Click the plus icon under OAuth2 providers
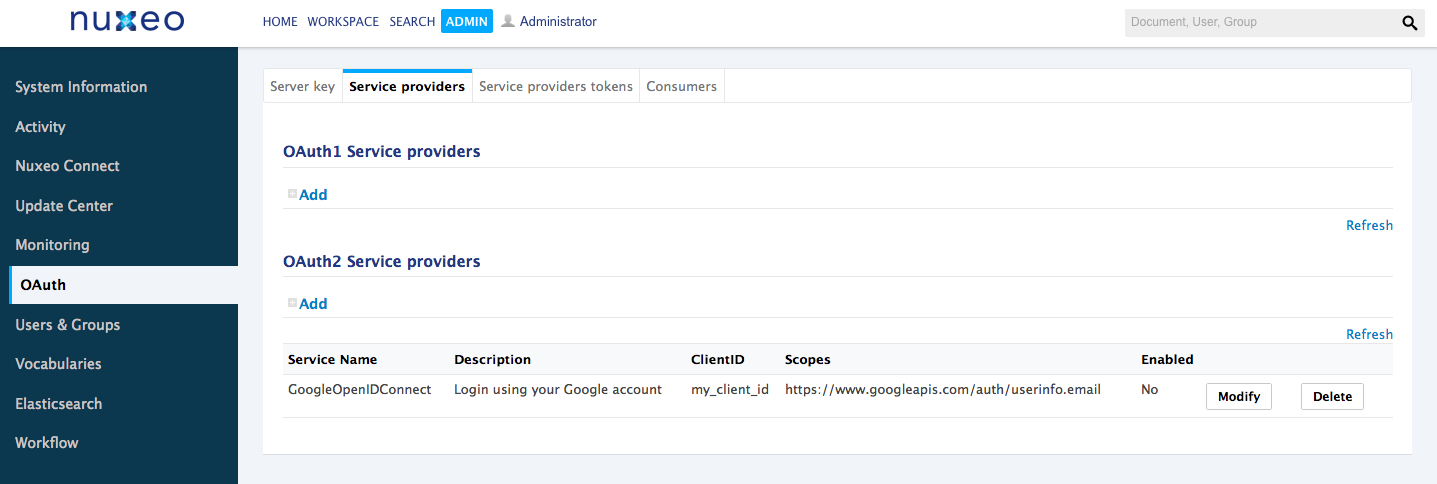 (x=292, y=303)
